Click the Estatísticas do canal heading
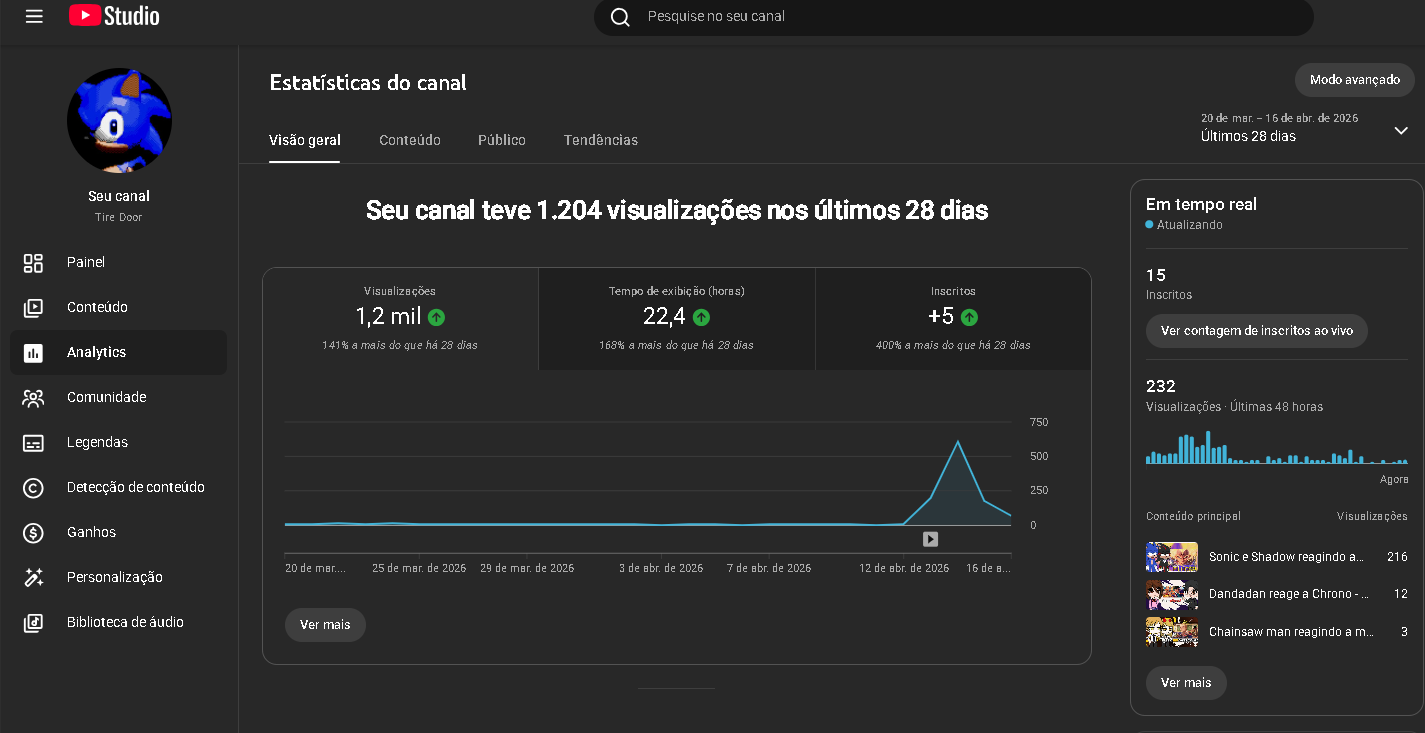This screenshot has height=733, width=1425. point(368,83)
